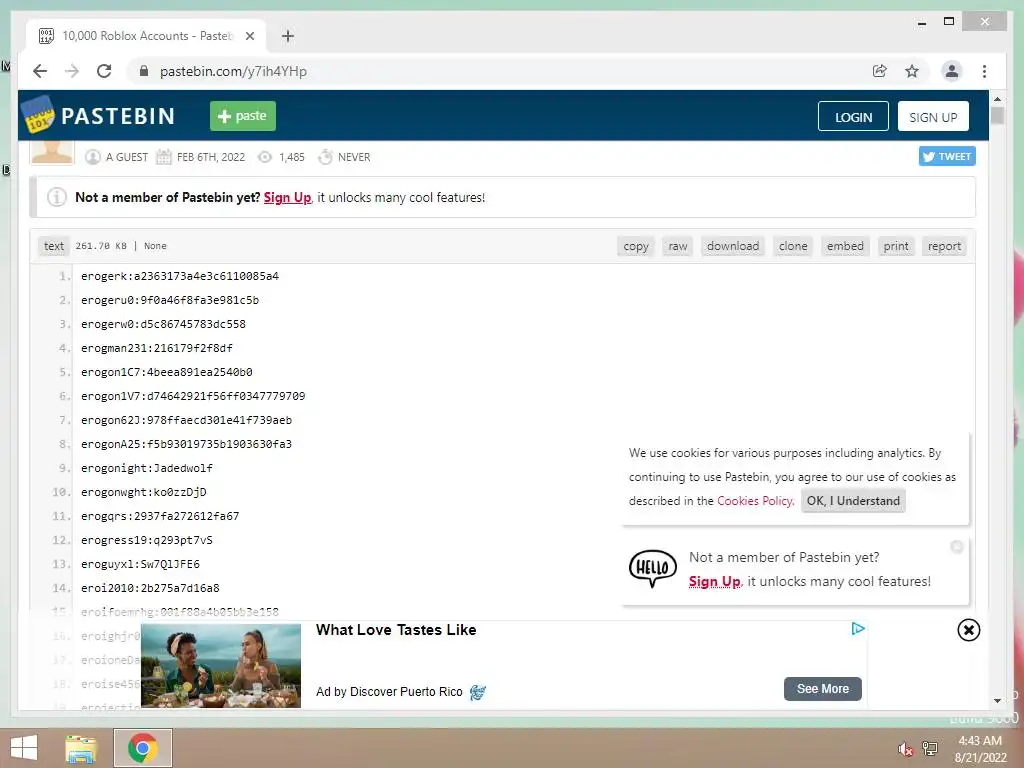This screenshot has height=768, width=1024.
Task: Reload the Pastebin page
Action: pyautogui.click(x=104, y=71)
